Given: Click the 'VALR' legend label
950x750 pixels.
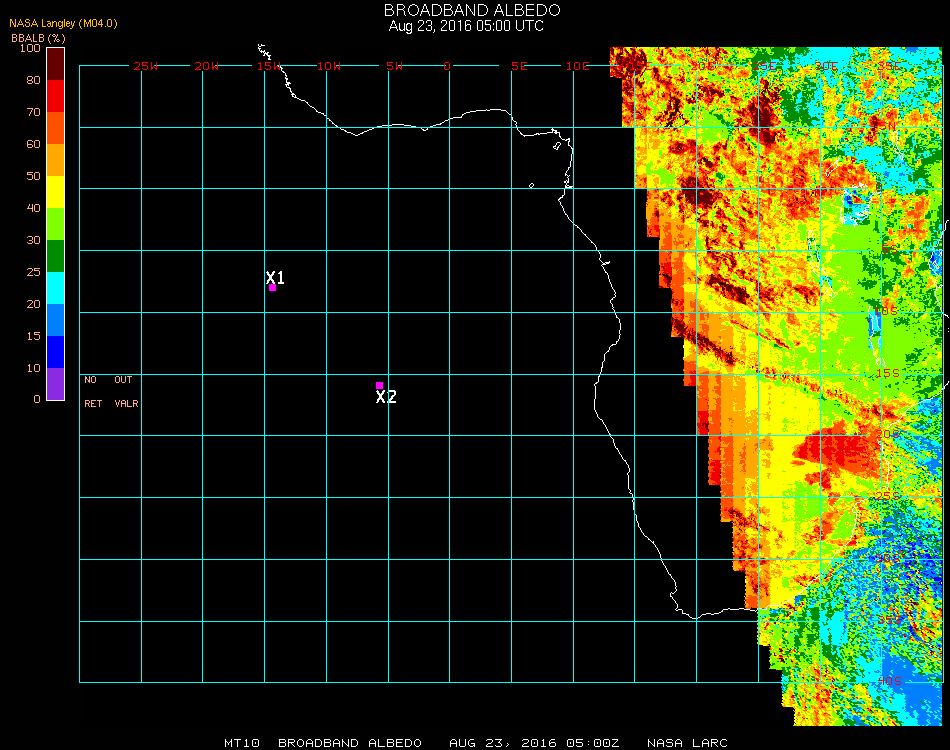Looking at the screenshot, I should click(x=126, y=403).
